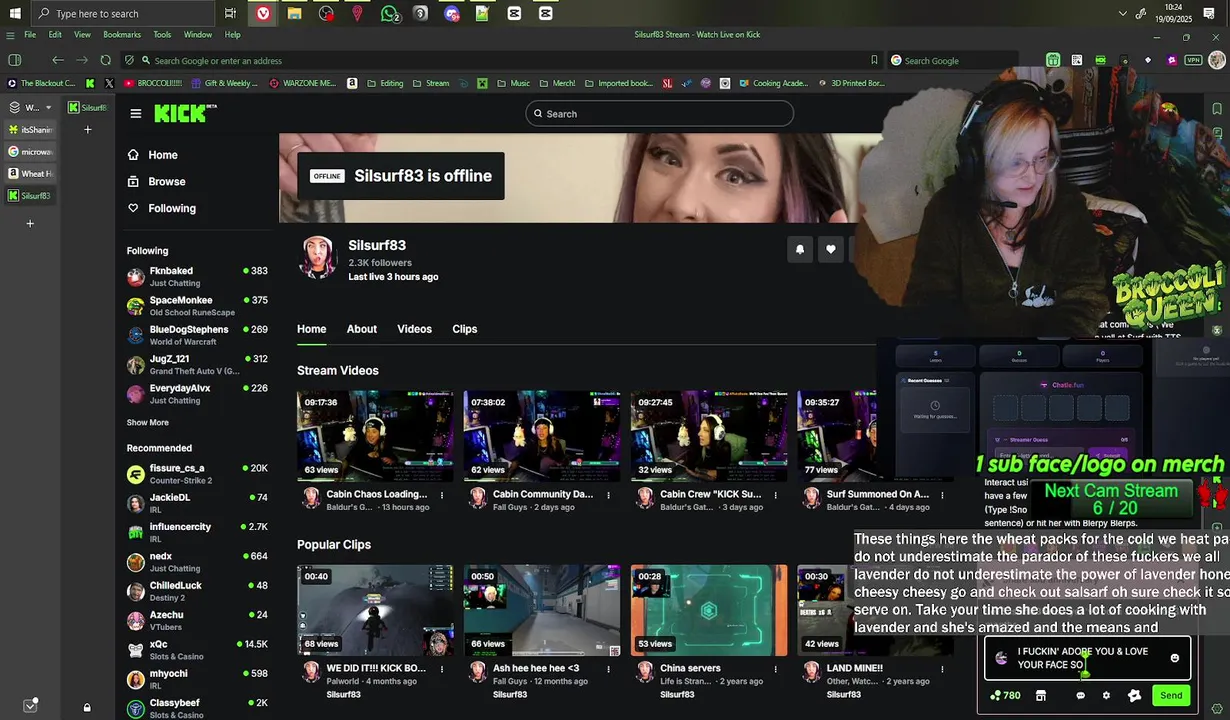Image resolution: width=1230 pixels, height=720 pixels.
Task: Open the Bookmarks menu
Action: click(122, 35)
